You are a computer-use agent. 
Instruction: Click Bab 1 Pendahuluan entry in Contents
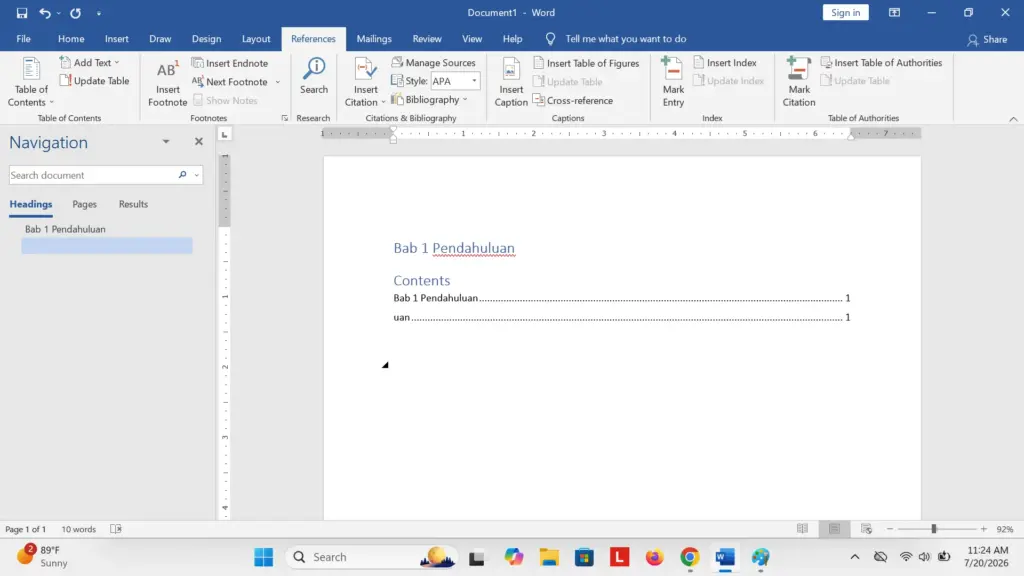(x=621, y=298)
